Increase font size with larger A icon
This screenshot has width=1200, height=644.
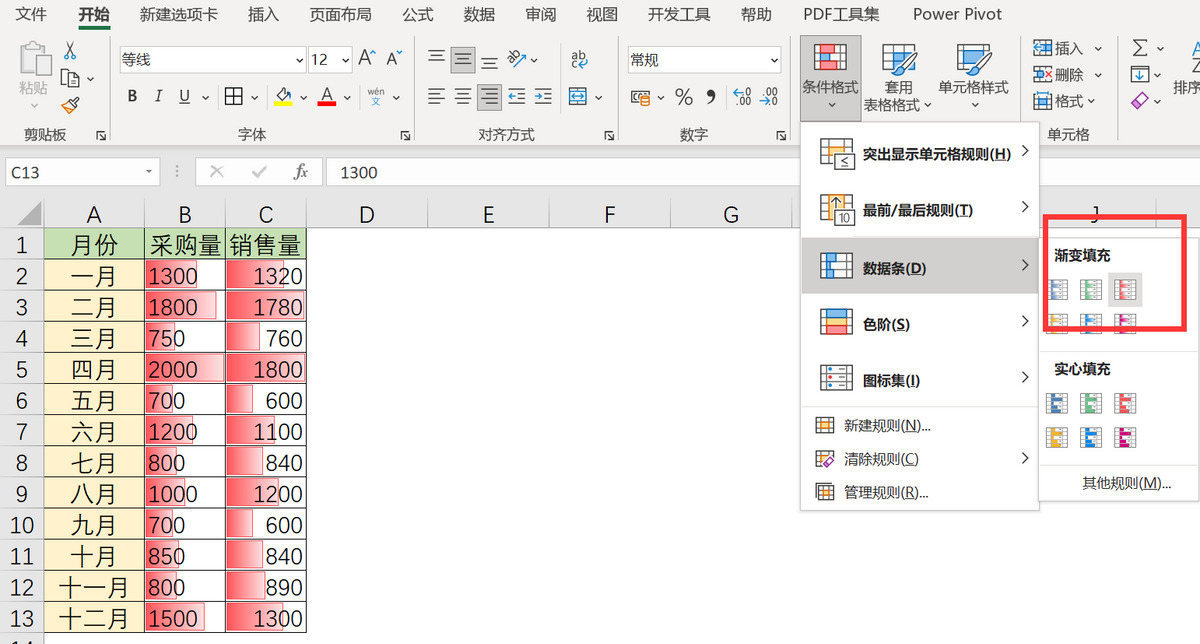click(x=367, y=59)
